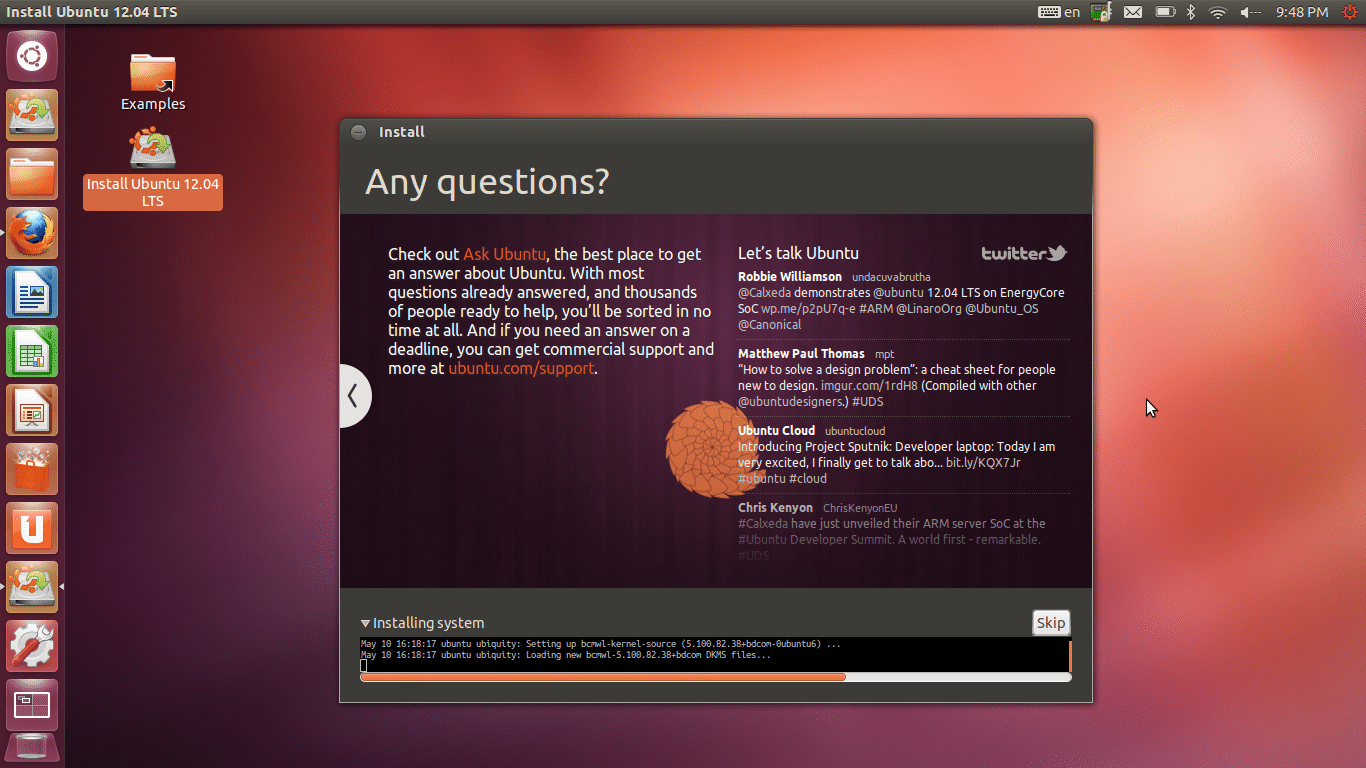Click the tweet author name Ubuntu Cloud

(x=777, y=431)
